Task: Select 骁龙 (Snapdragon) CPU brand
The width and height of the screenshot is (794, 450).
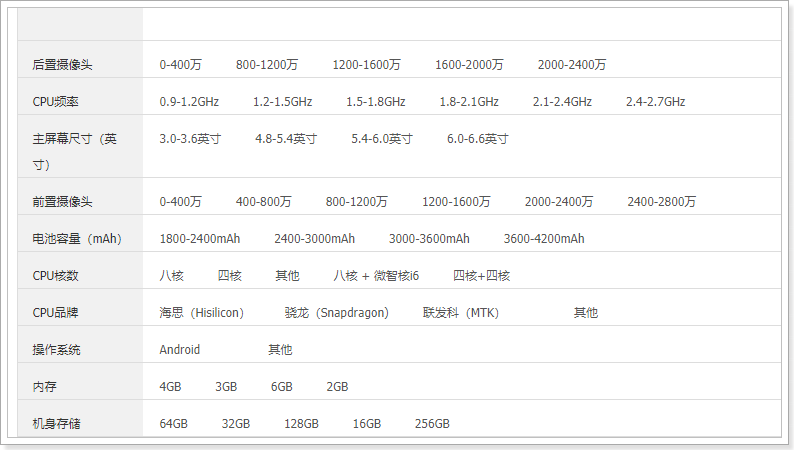Action: click(336, 313)
